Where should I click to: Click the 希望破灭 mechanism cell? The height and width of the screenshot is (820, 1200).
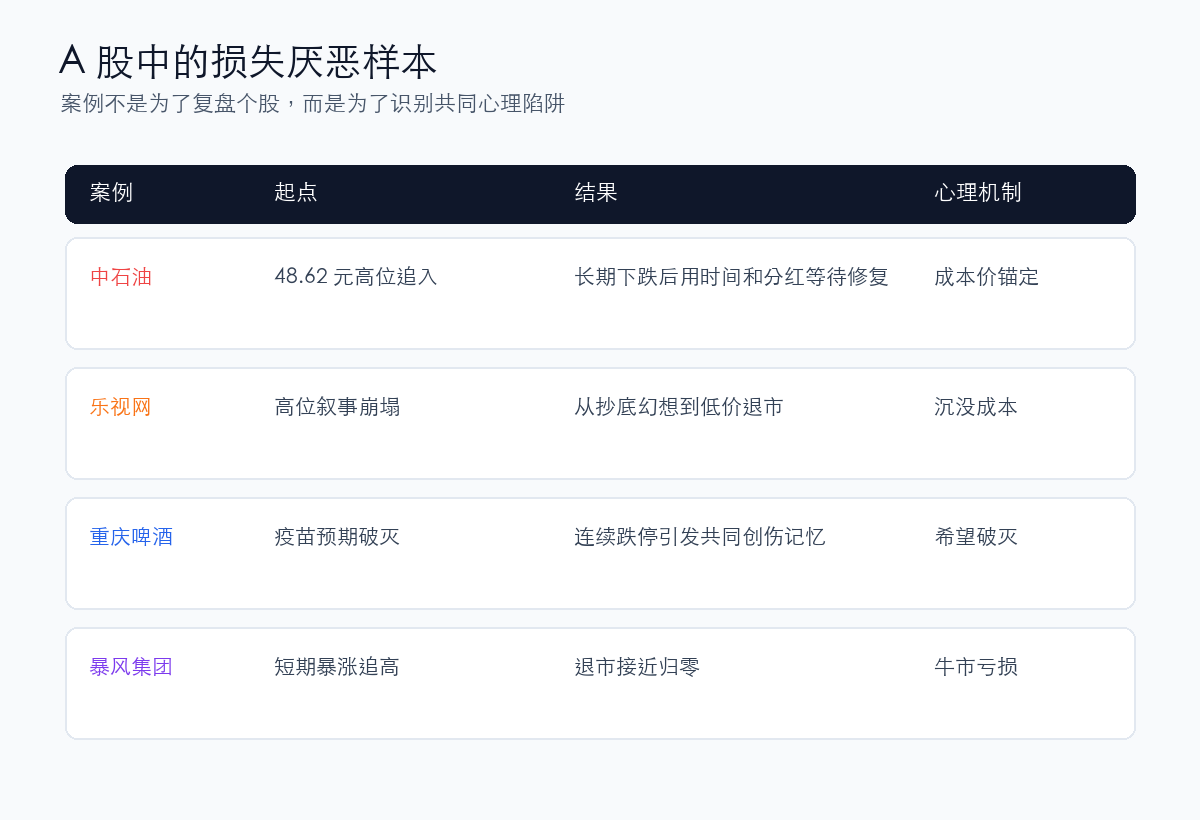click(x=976, y=537)
